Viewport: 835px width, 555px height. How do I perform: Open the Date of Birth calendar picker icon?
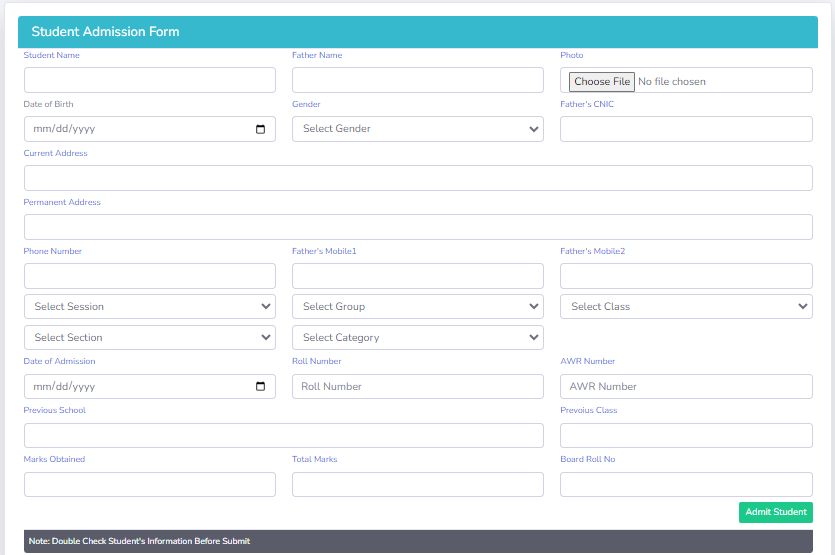[260, 129]
